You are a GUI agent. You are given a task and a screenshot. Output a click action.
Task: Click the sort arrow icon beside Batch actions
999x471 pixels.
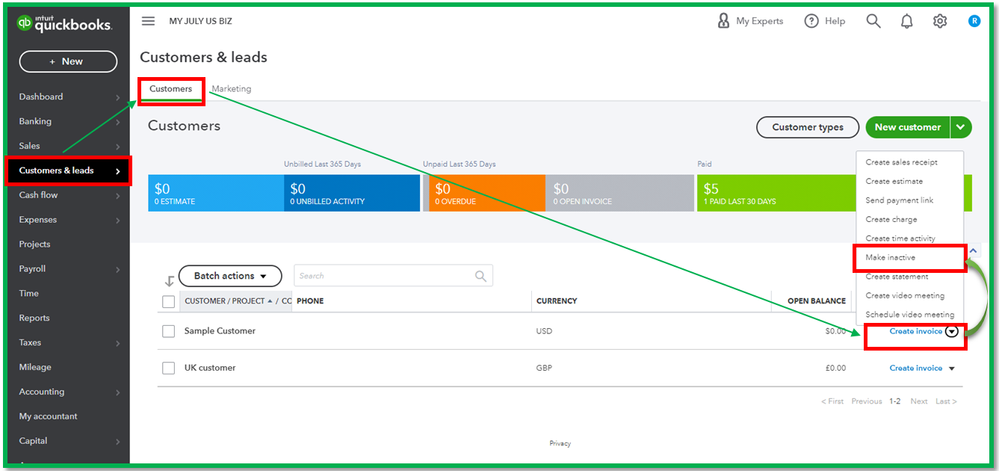click(169, 281)
